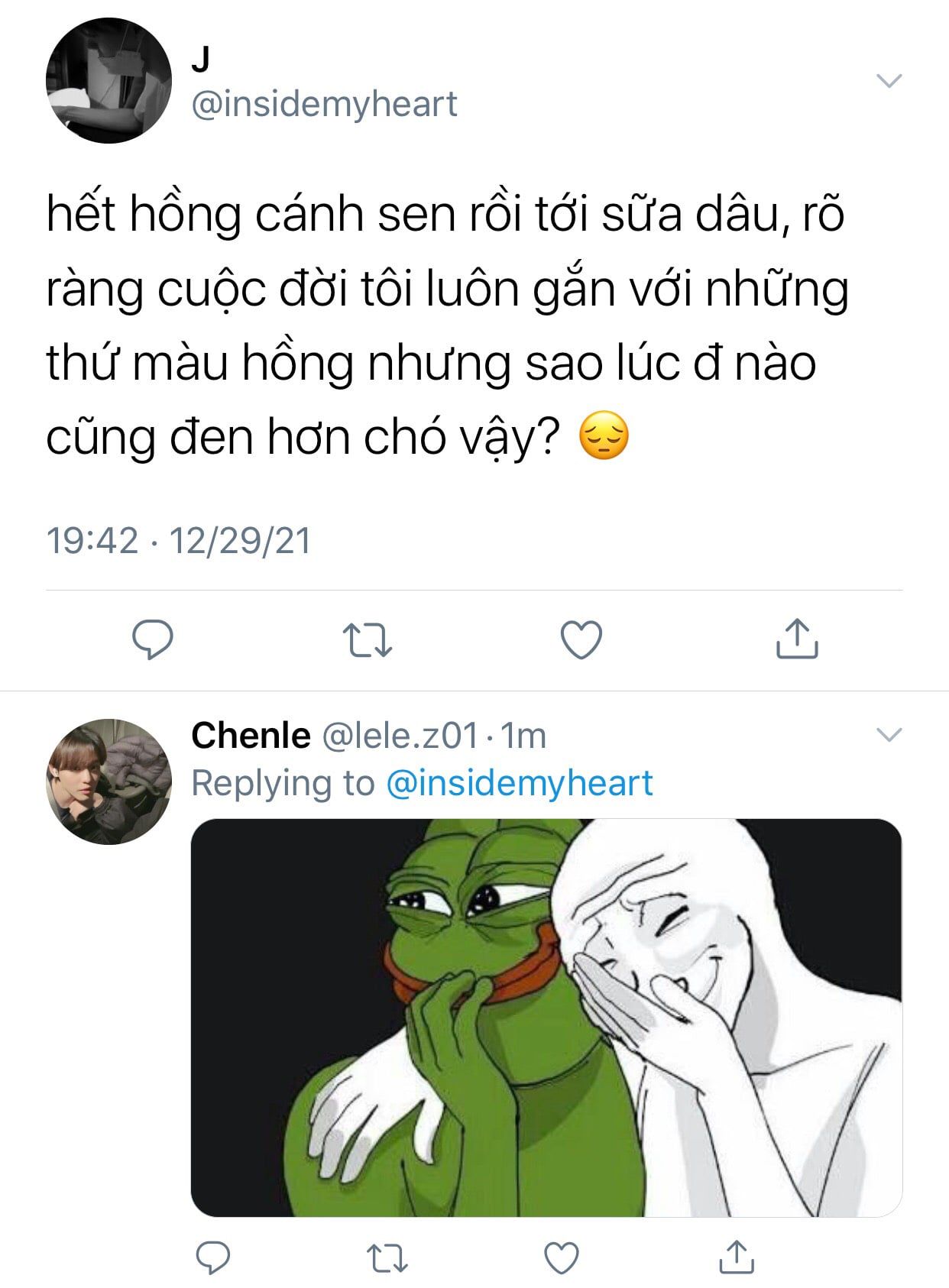Reply to Chenle's meme tweet

tap(213, 1257)
